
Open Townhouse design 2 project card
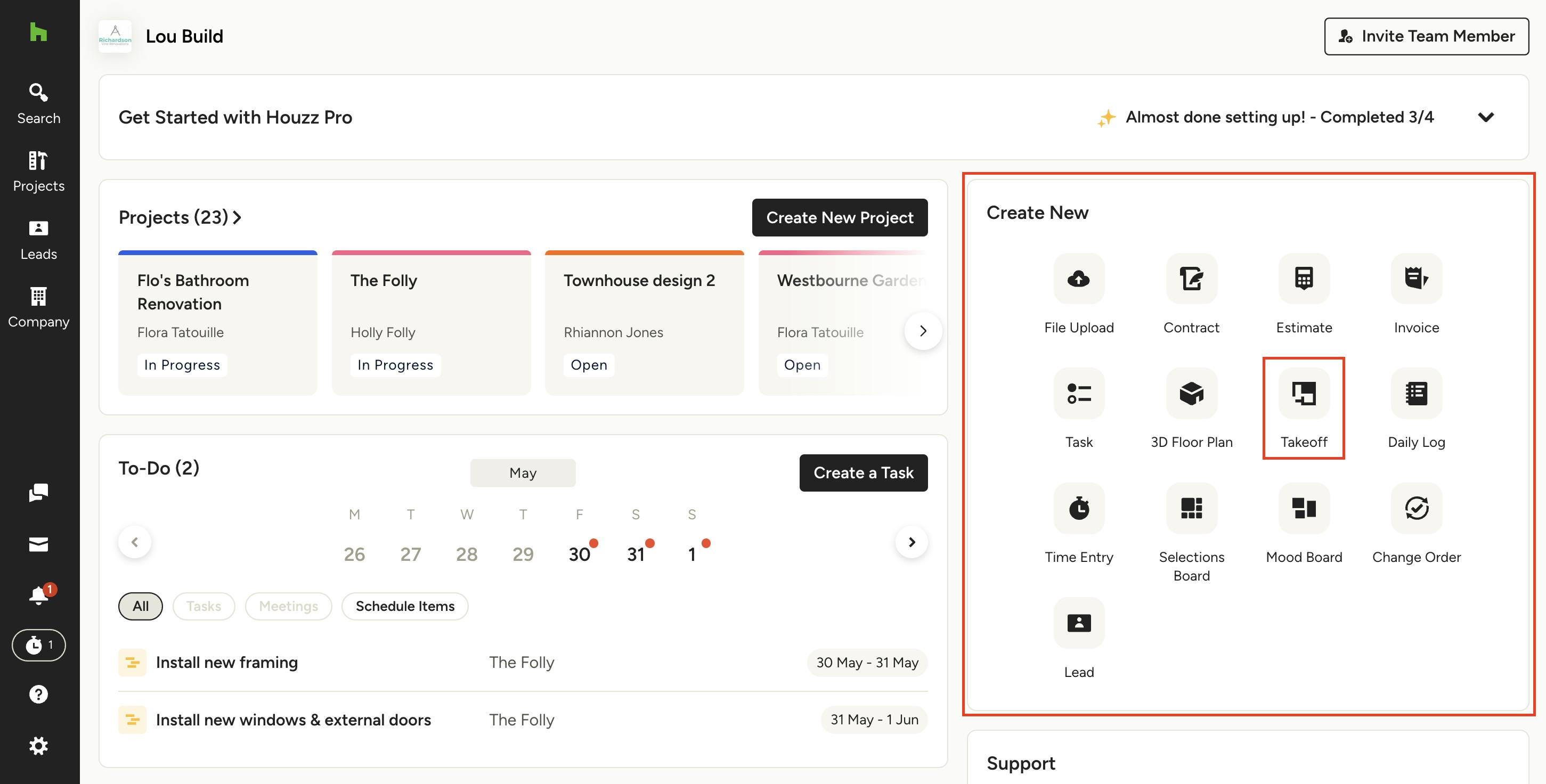644,323
